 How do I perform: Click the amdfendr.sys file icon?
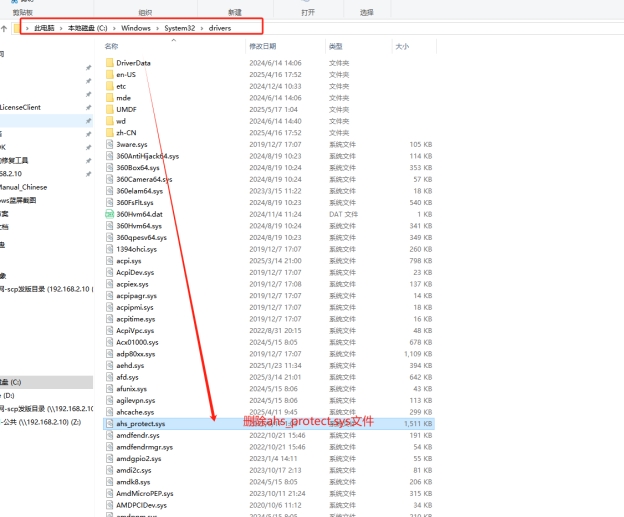point(110,435)
